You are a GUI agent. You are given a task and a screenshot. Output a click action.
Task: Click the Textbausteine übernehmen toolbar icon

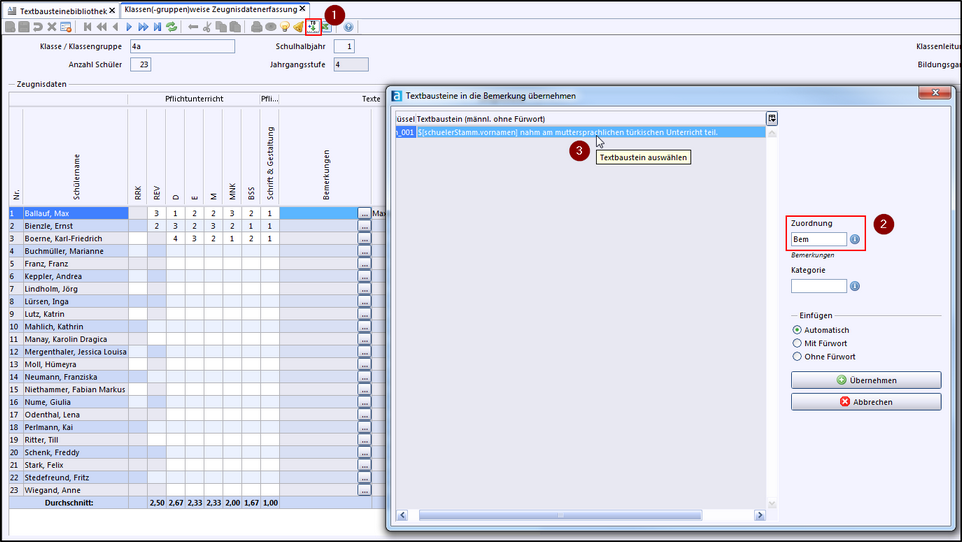tap(313, 27)
